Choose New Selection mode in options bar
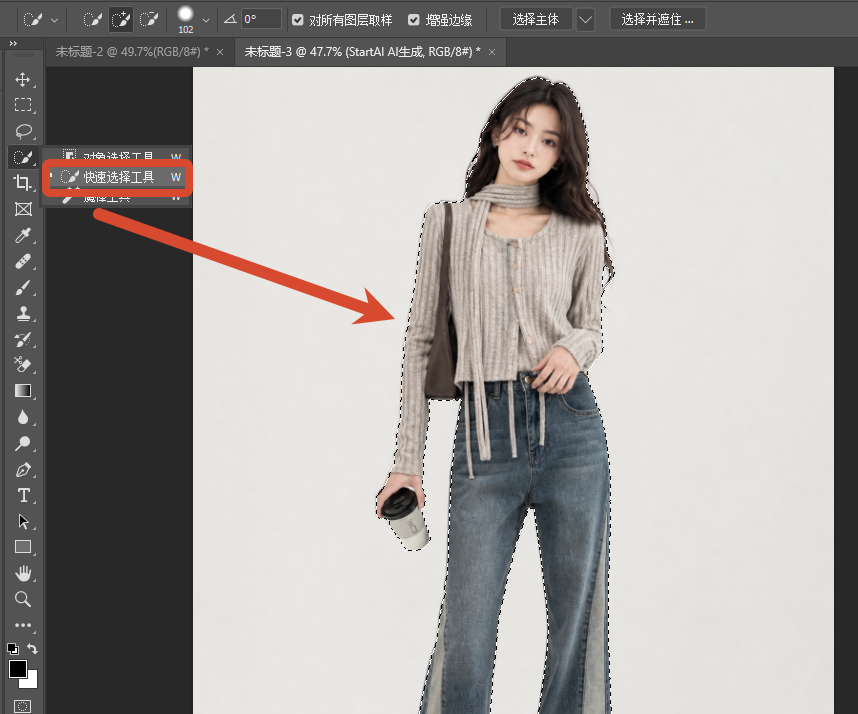This screenshot has height=714, width=858. point(92,20)
